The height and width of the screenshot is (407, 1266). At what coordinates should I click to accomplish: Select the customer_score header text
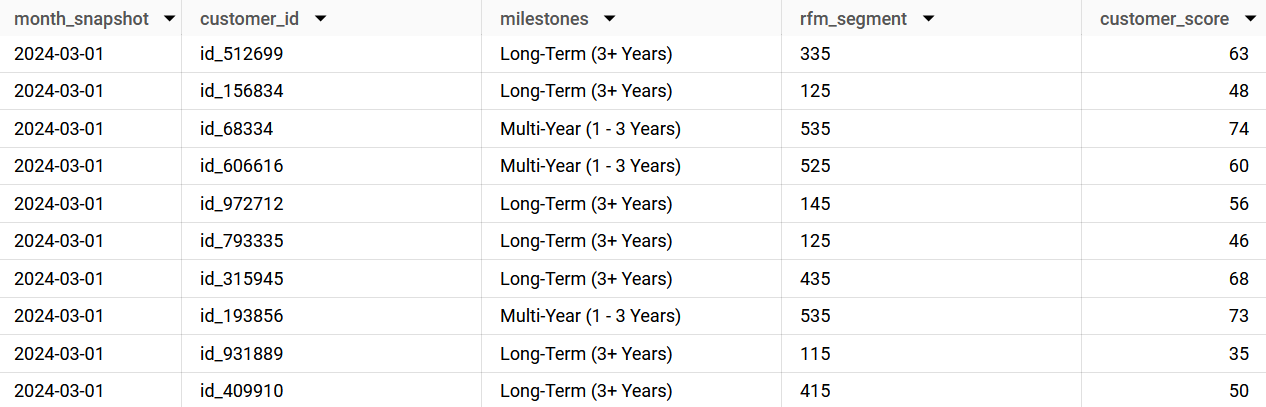[1164, 19]
